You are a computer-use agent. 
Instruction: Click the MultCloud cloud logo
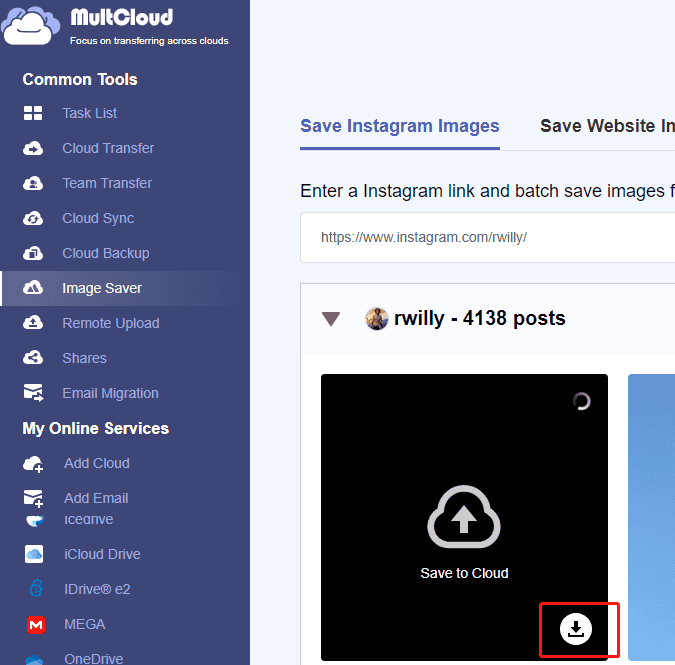[x=30, y=25]
